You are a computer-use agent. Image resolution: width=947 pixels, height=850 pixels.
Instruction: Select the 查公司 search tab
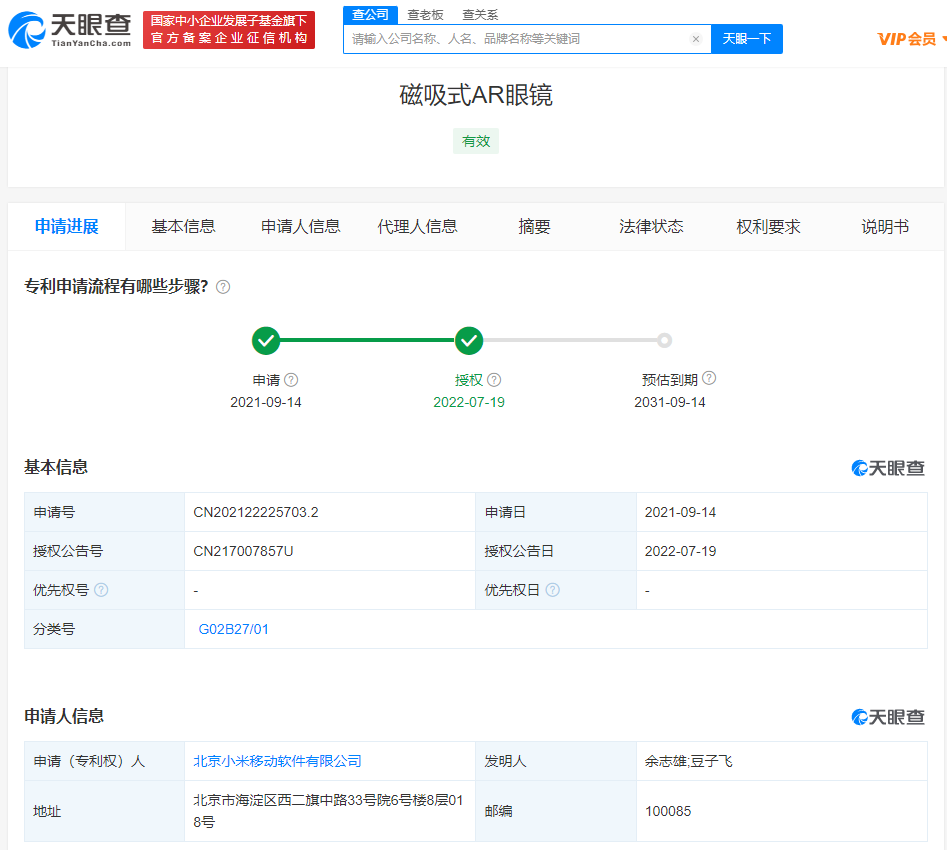[370, 14]
